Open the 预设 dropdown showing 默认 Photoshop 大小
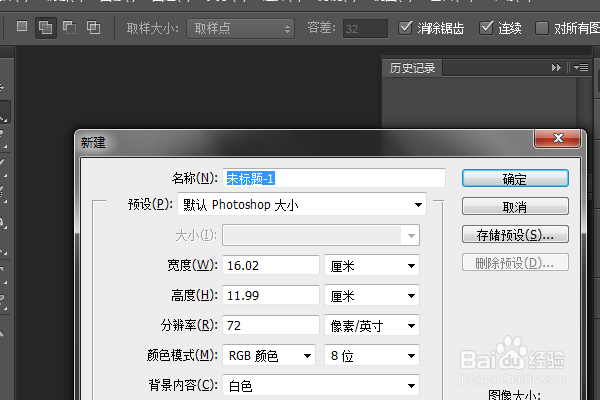This screenshot has width=600, height=400. tap(302, 204)
